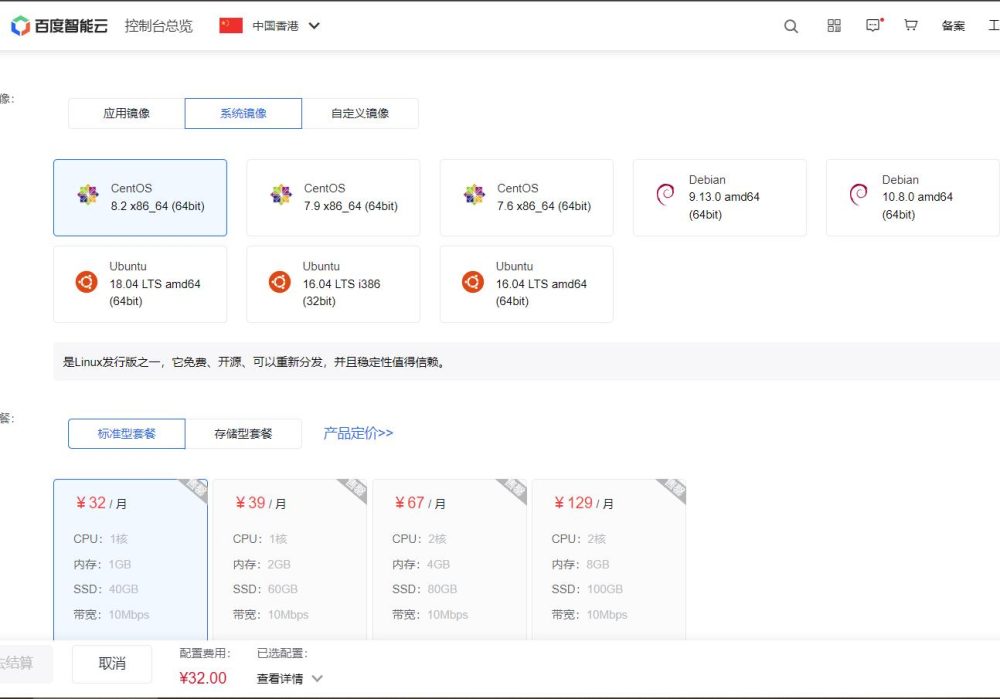
Task: Select CentOS 7.9 x86_64 image card
Action: pyautogui.click(x=333, y=198)
